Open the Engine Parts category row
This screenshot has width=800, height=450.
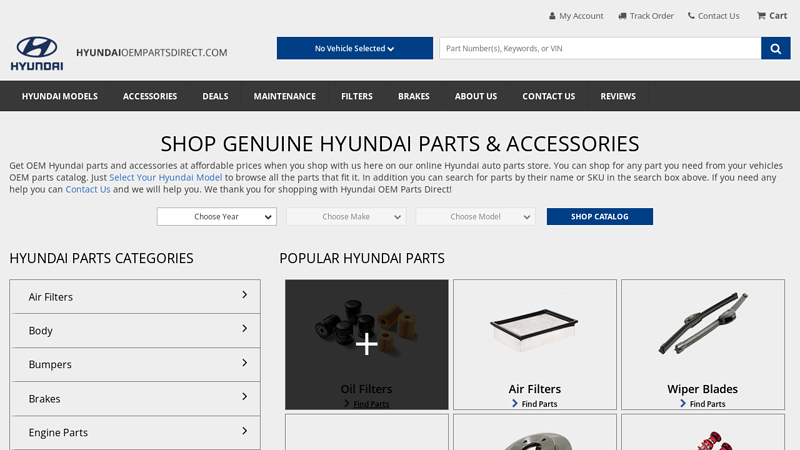pyautogui.click(x=135, y=432)
